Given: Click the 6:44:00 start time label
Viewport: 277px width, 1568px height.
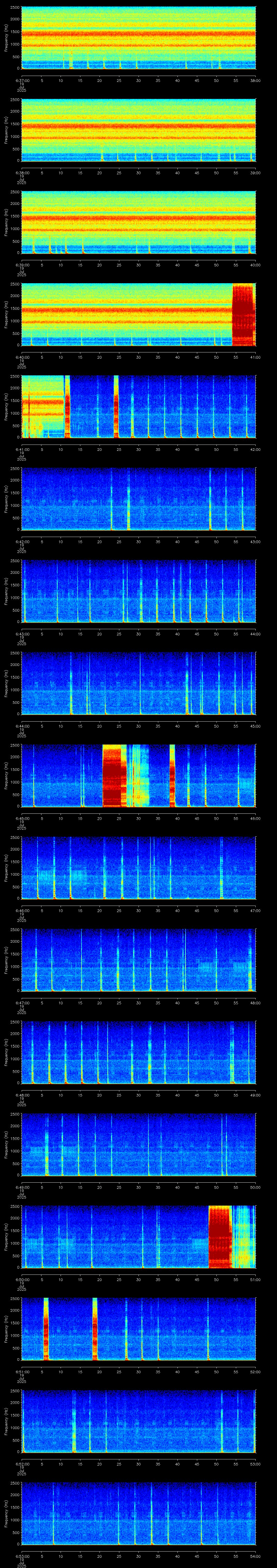Looking at the screenshot, I should coord(22,726).
